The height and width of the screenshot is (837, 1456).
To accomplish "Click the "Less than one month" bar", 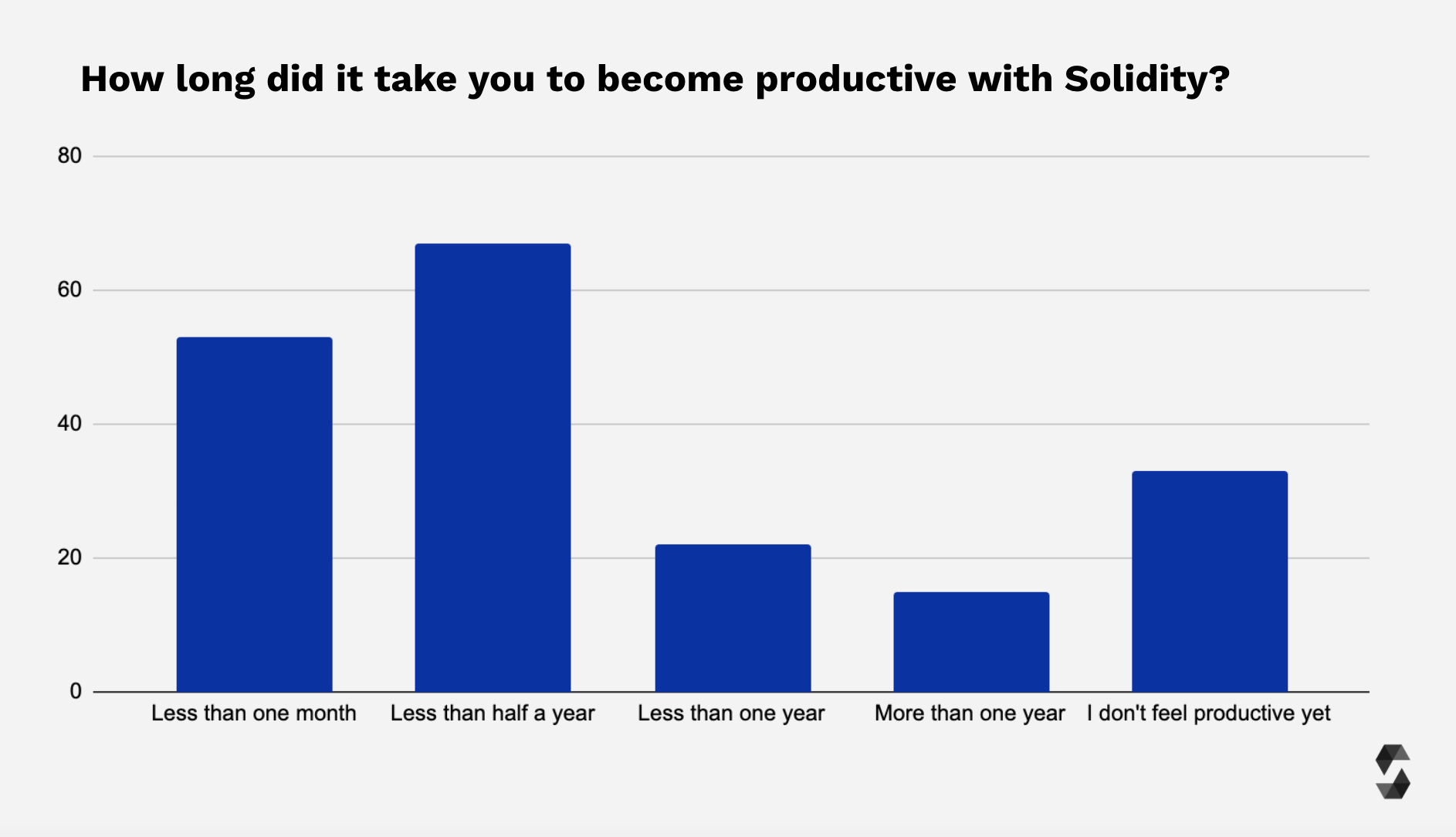I will 254,514.
